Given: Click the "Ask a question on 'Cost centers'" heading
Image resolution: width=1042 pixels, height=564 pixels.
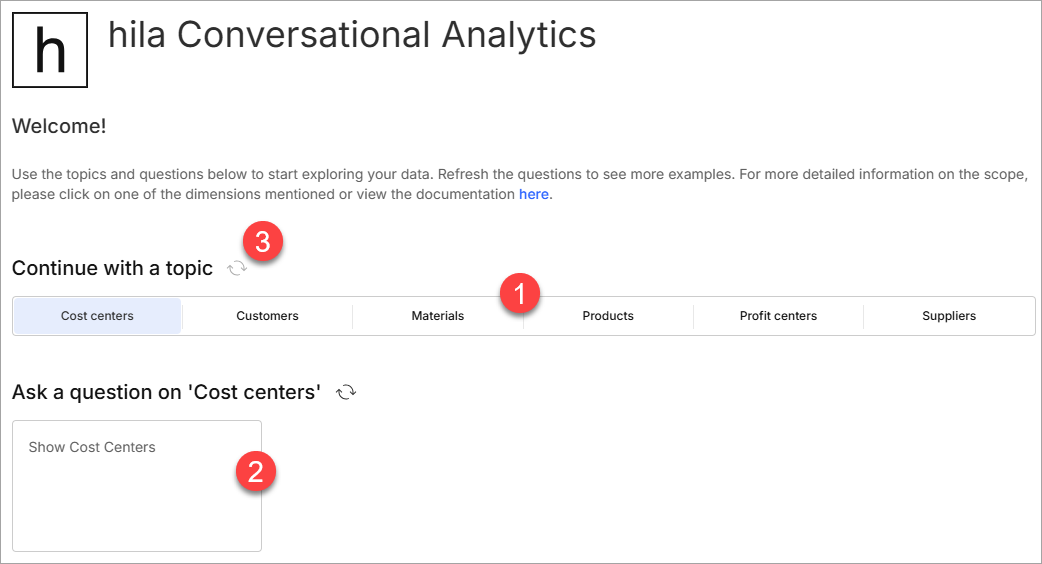Looking at the screenshot, I should [x=166, y=393].
